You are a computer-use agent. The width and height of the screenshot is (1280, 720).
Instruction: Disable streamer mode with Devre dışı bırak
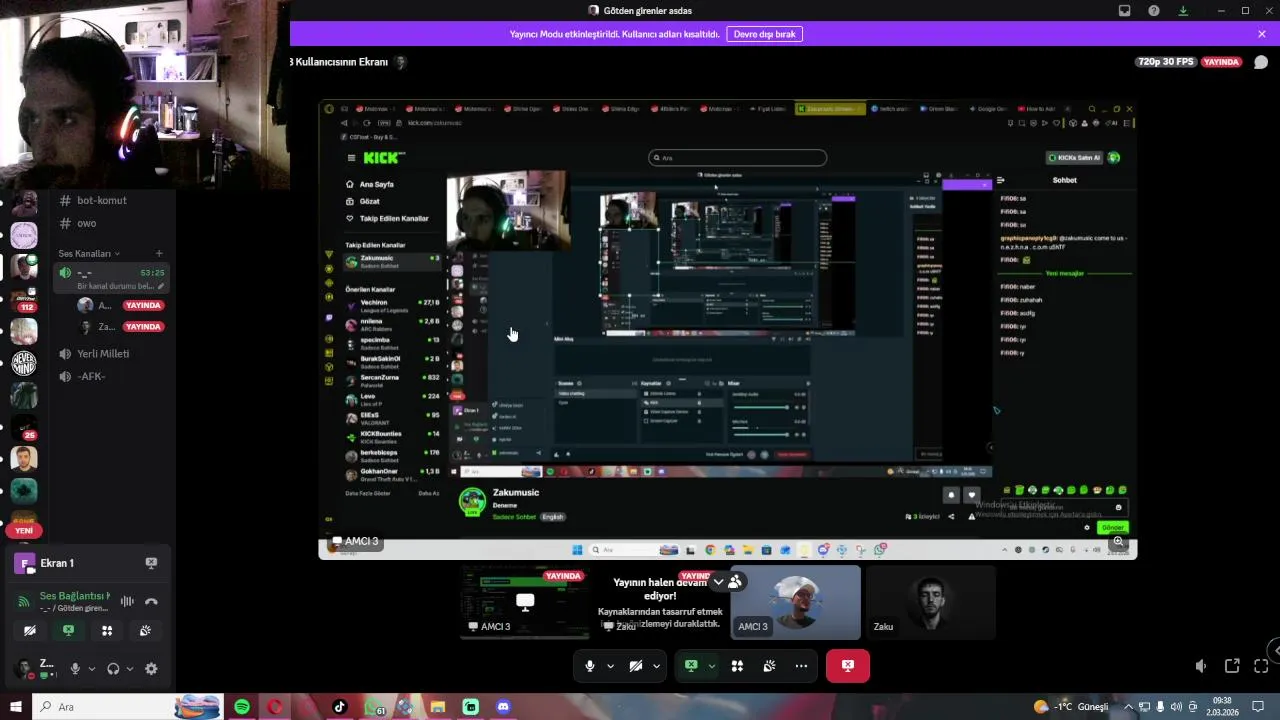click(764, 34)
